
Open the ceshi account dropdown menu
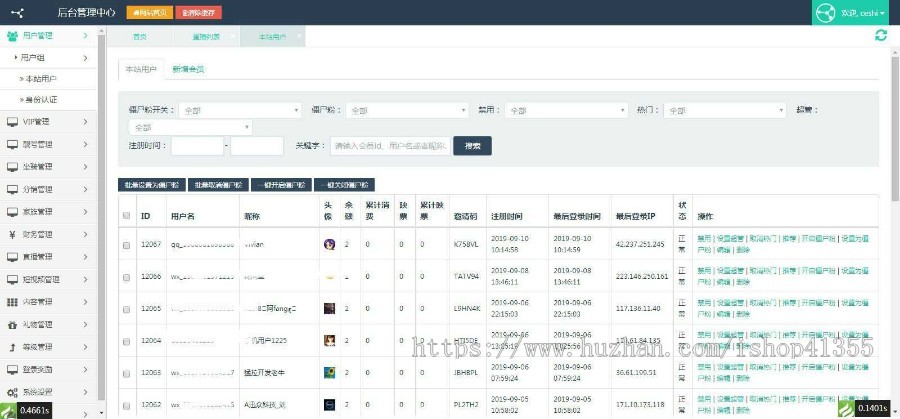(x=863, y=13)
